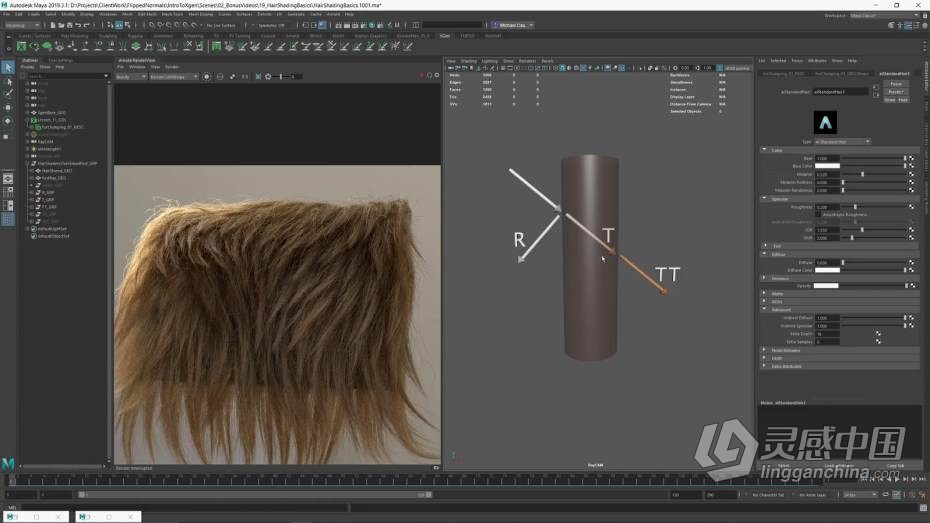Click the single-pane layout icon in sidebar
The image size is (930, 523).
click(9, 177)
